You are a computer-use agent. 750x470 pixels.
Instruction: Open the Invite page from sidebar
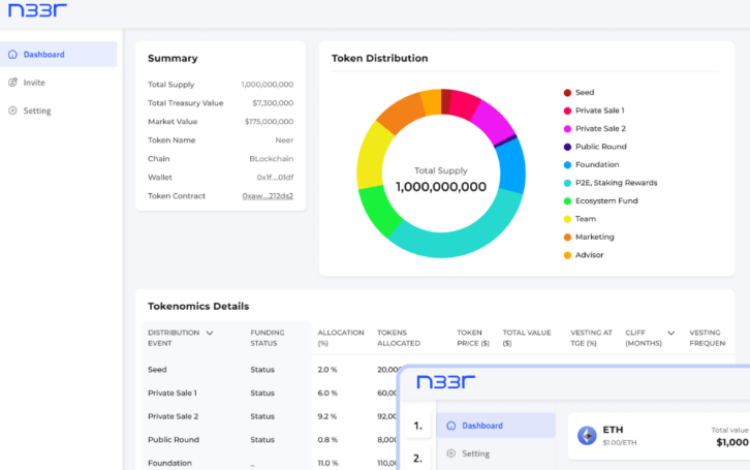tap(34, 83)
